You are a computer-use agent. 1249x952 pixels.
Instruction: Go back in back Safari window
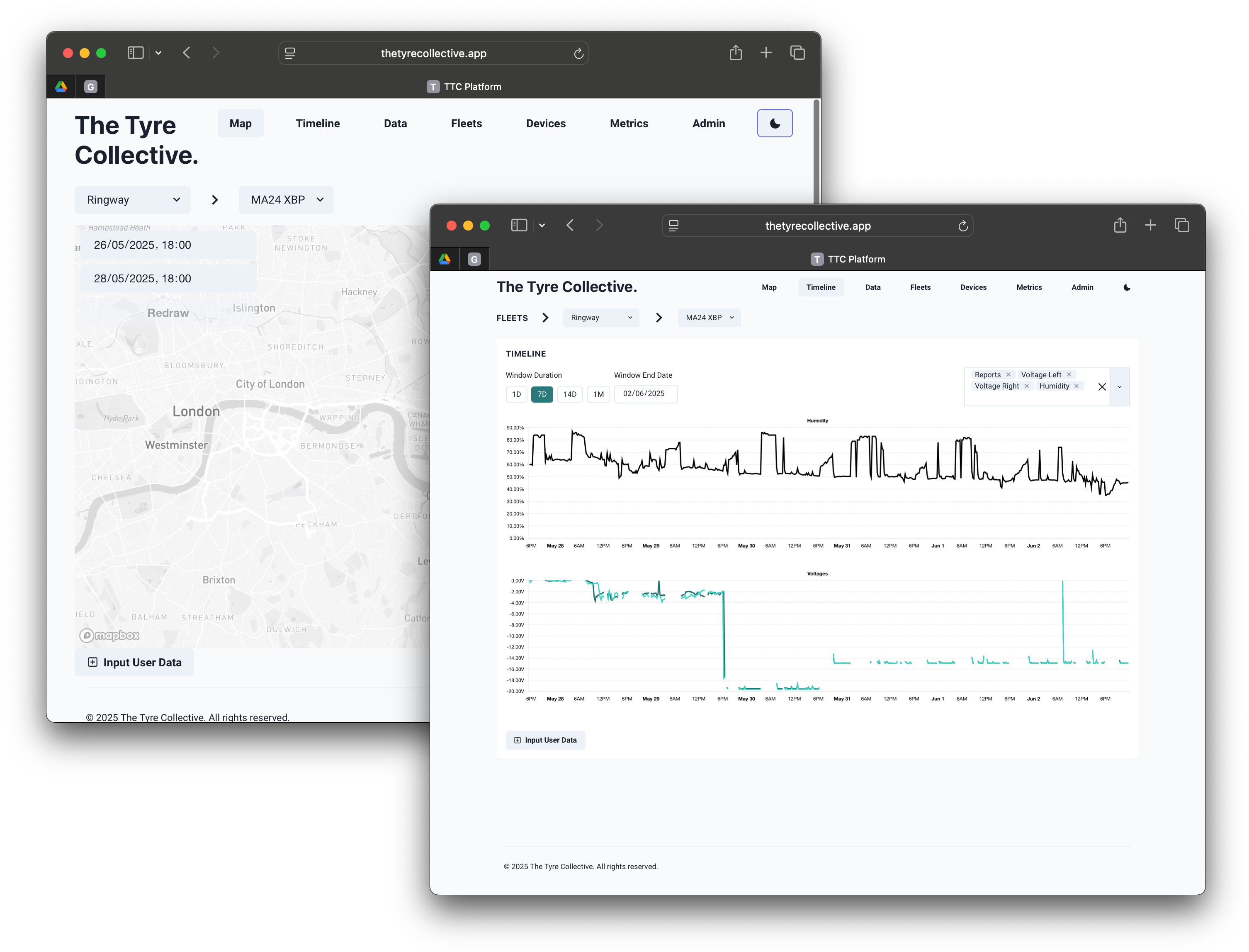pyautogui.click(x=187, y=53)
